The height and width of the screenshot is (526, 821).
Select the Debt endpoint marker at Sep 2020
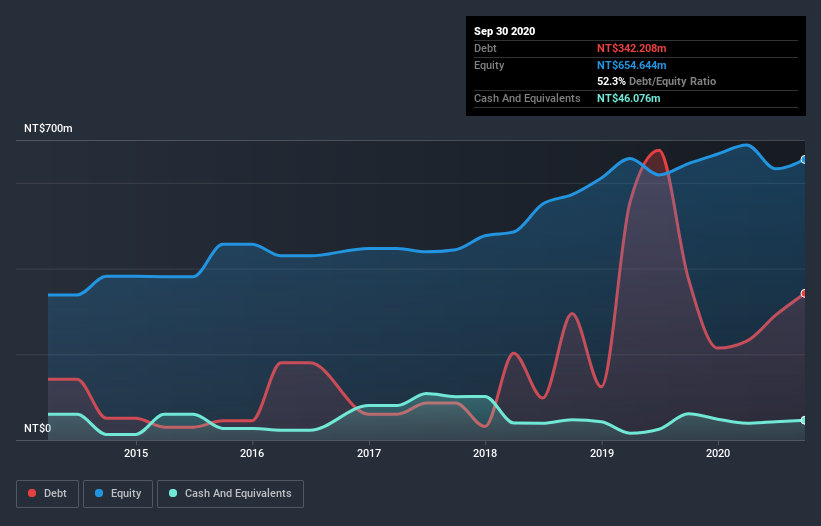click(x=804, y=294)
